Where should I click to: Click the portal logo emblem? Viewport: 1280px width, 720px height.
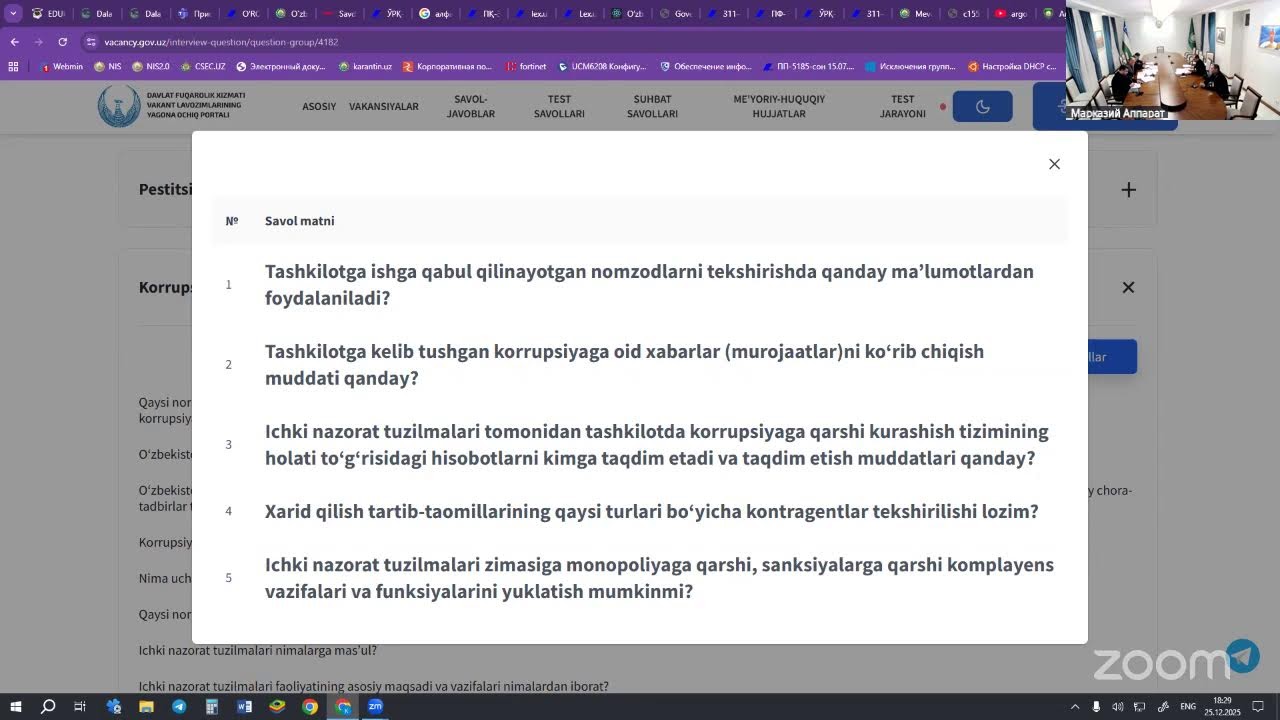coord(119,106)
